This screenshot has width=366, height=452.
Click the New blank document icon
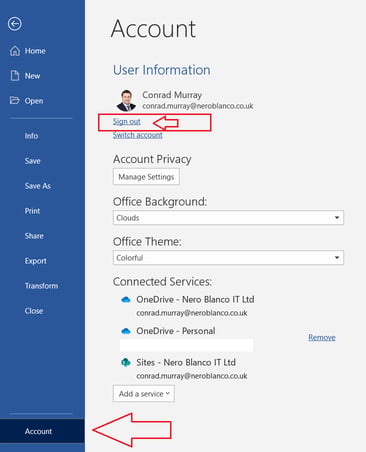pyautogui.click(x=15, y=76)
